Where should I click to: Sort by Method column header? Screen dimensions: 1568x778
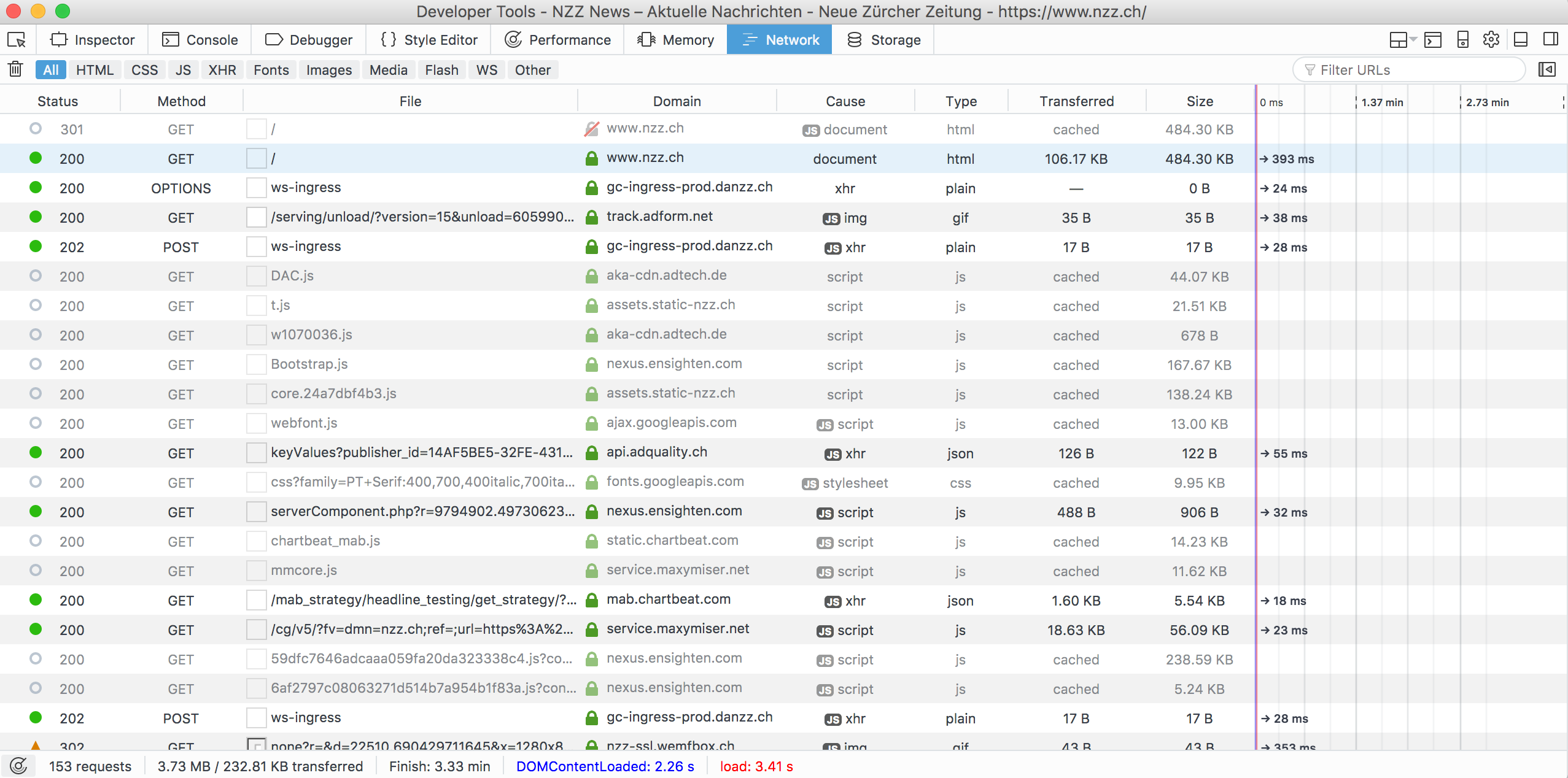[182, 101]
